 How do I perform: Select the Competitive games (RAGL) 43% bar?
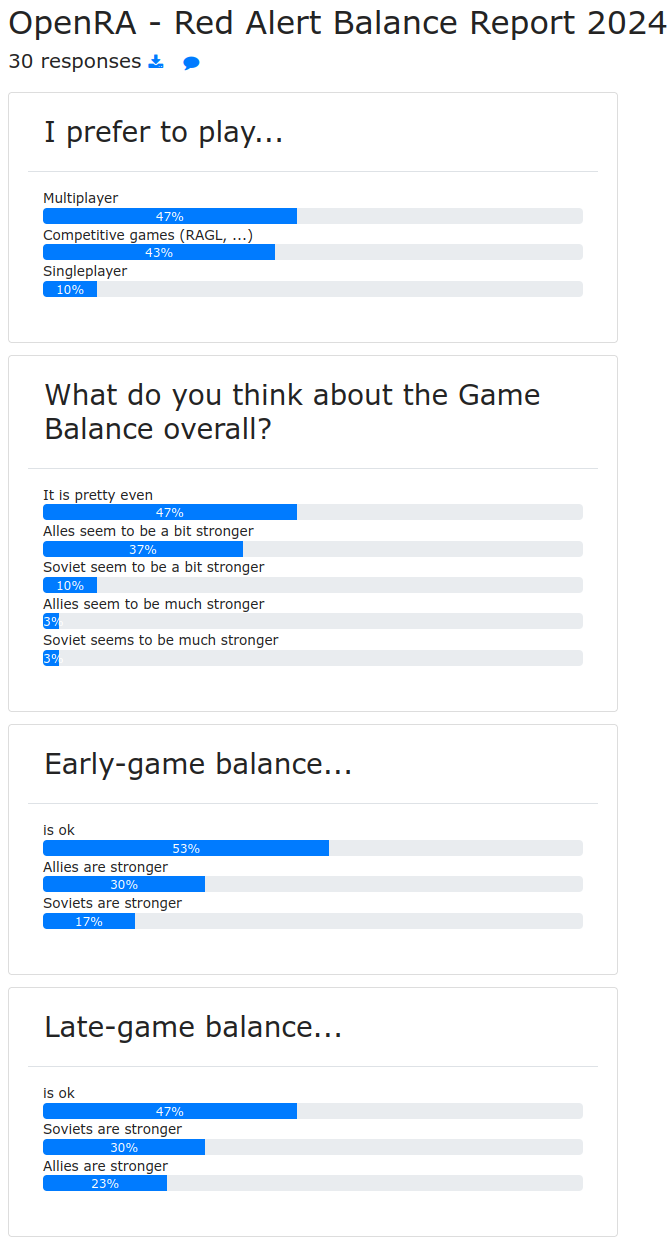pyautogui.click(x=159, y=252)
